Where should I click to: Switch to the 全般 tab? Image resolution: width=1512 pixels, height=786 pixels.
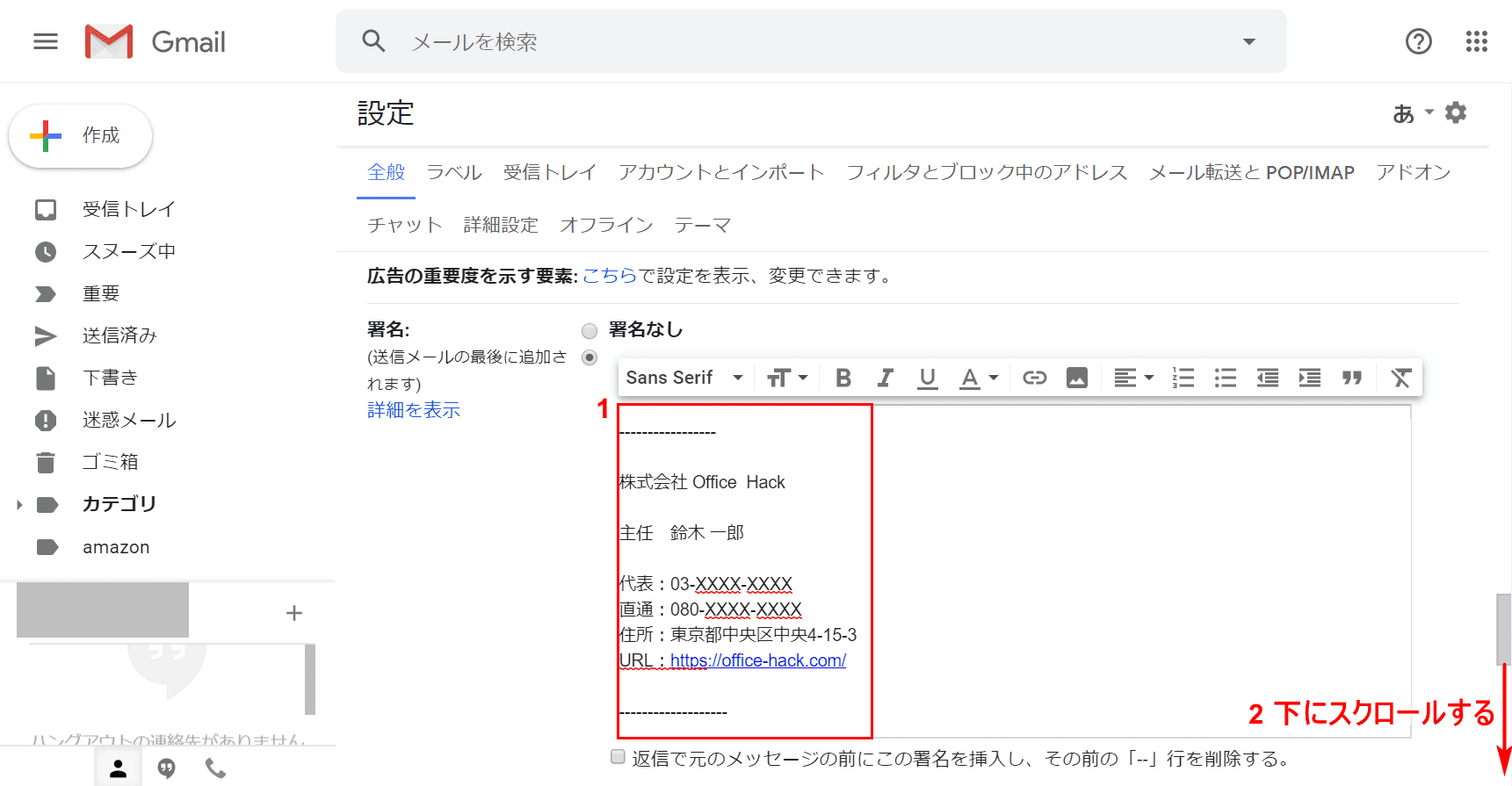386,172
